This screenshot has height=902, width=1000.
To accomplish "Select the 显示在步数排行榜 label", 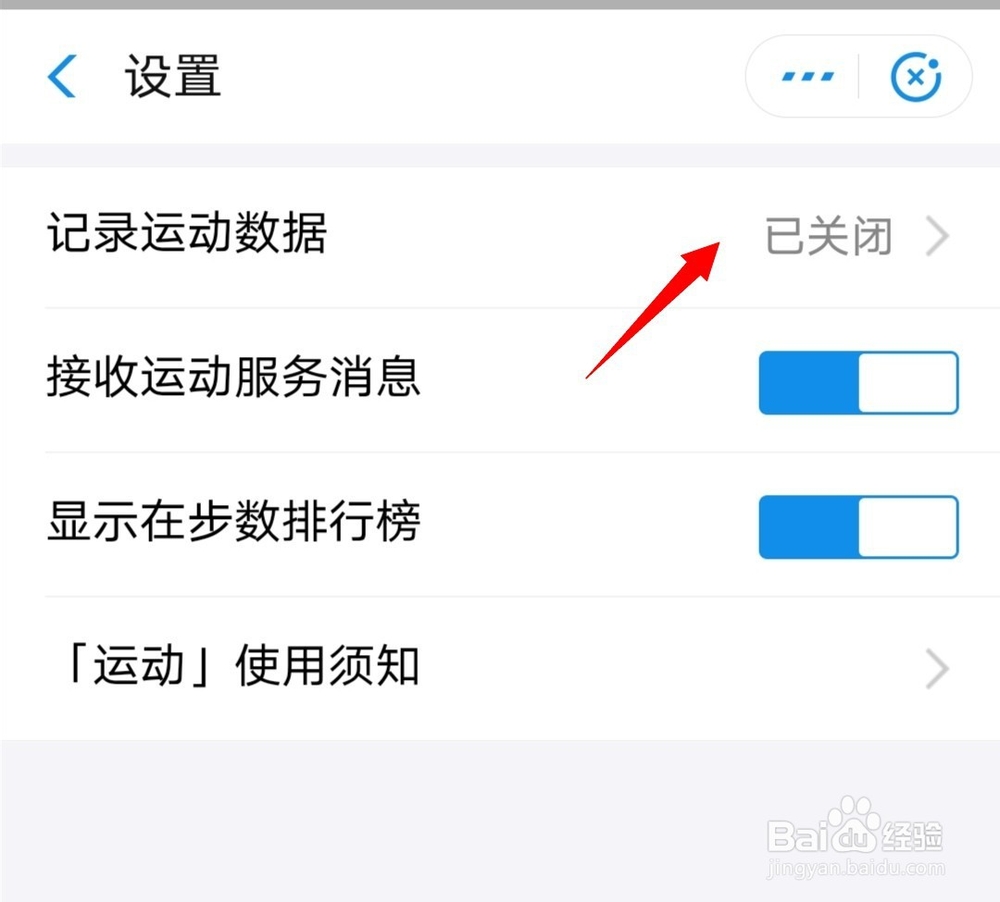I will tap(233, 521).
